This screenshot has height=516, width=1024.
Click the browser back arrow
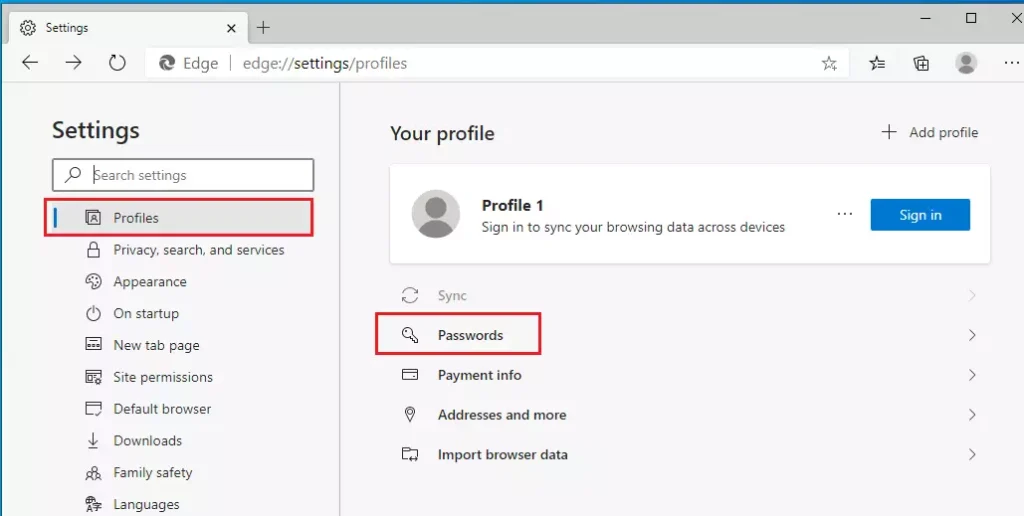[x=30, y=63]
